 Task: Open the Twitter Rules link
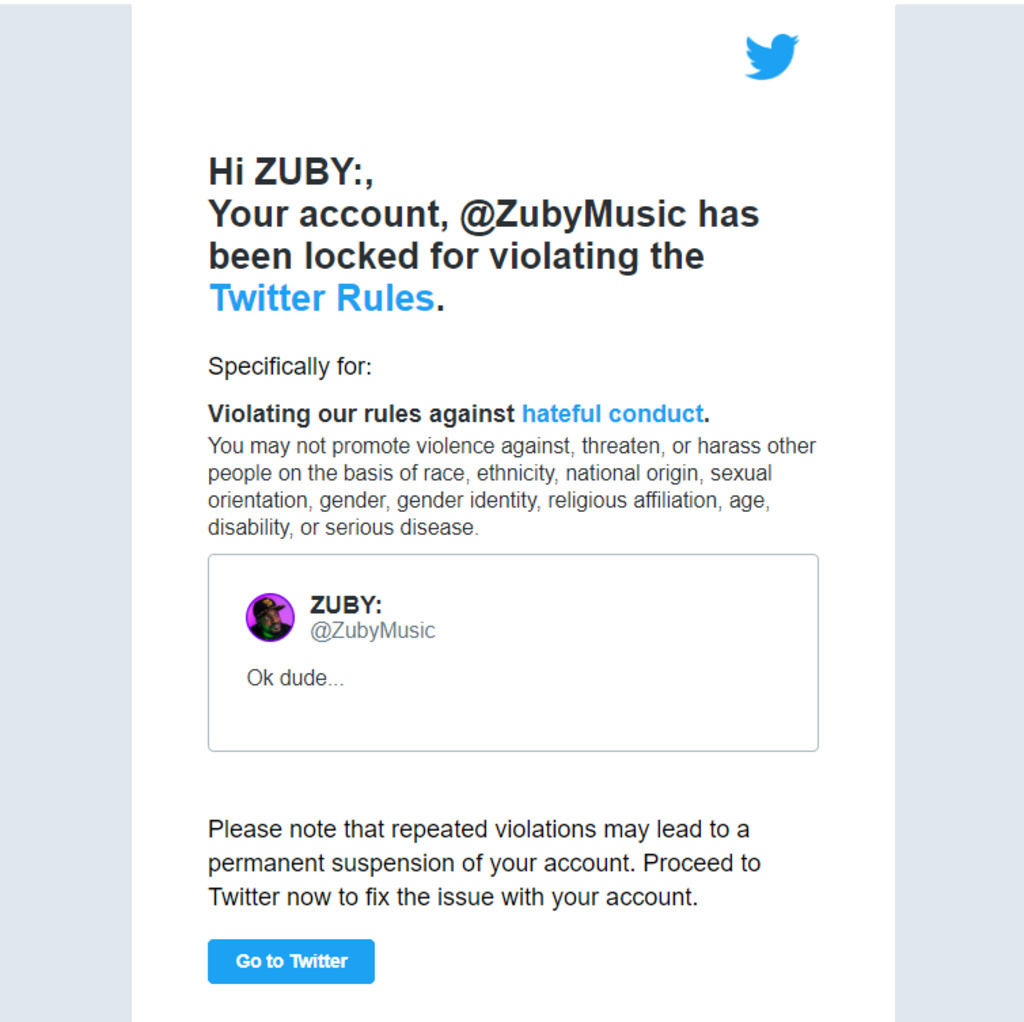[x=321, y=298]
